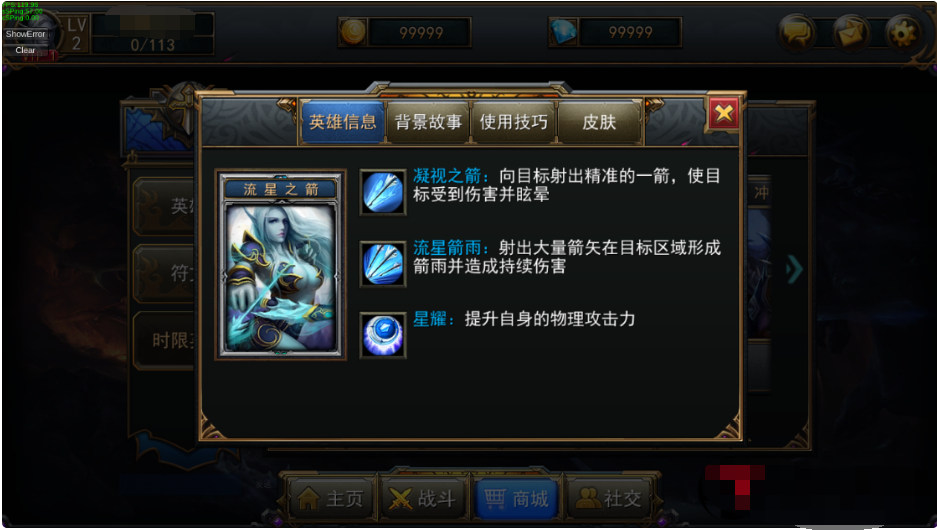The width and height of the screenshot is (937, 530).
Task: Switch to the 使用技巧 tab
Action: tap(514, 122)
